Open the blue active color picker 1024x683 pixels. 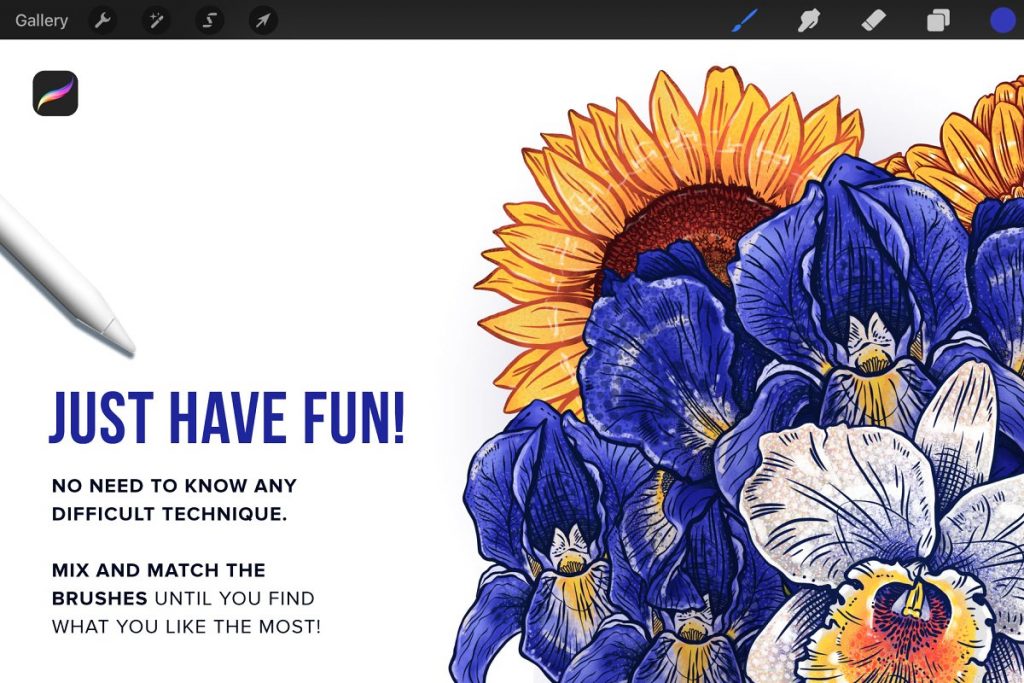point(1002,20)
